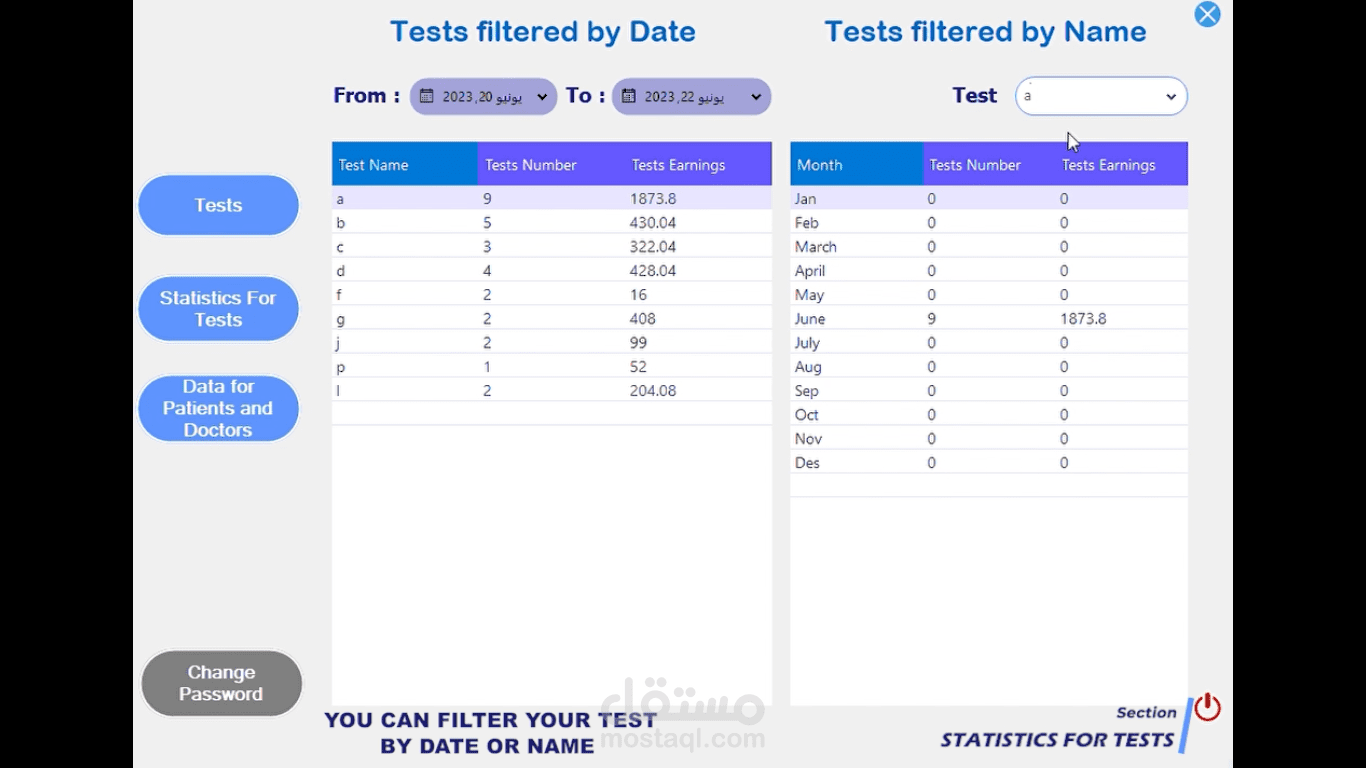The height and width of the screenshot is (768, 1366).
Task: Select the Des row in month table
Action: [x=988, y=463]
